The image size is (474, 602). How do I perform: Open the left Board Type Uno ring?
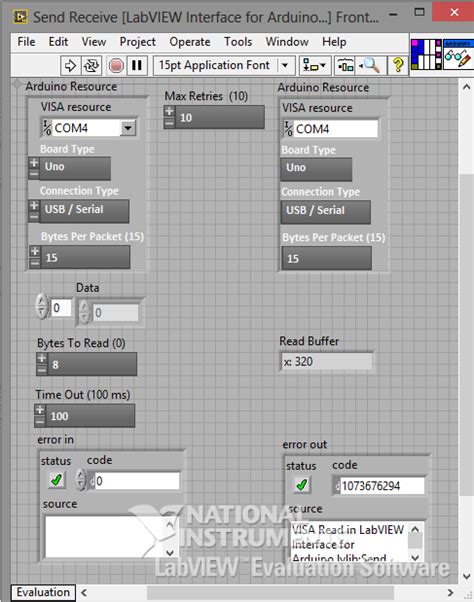[75, 168]
